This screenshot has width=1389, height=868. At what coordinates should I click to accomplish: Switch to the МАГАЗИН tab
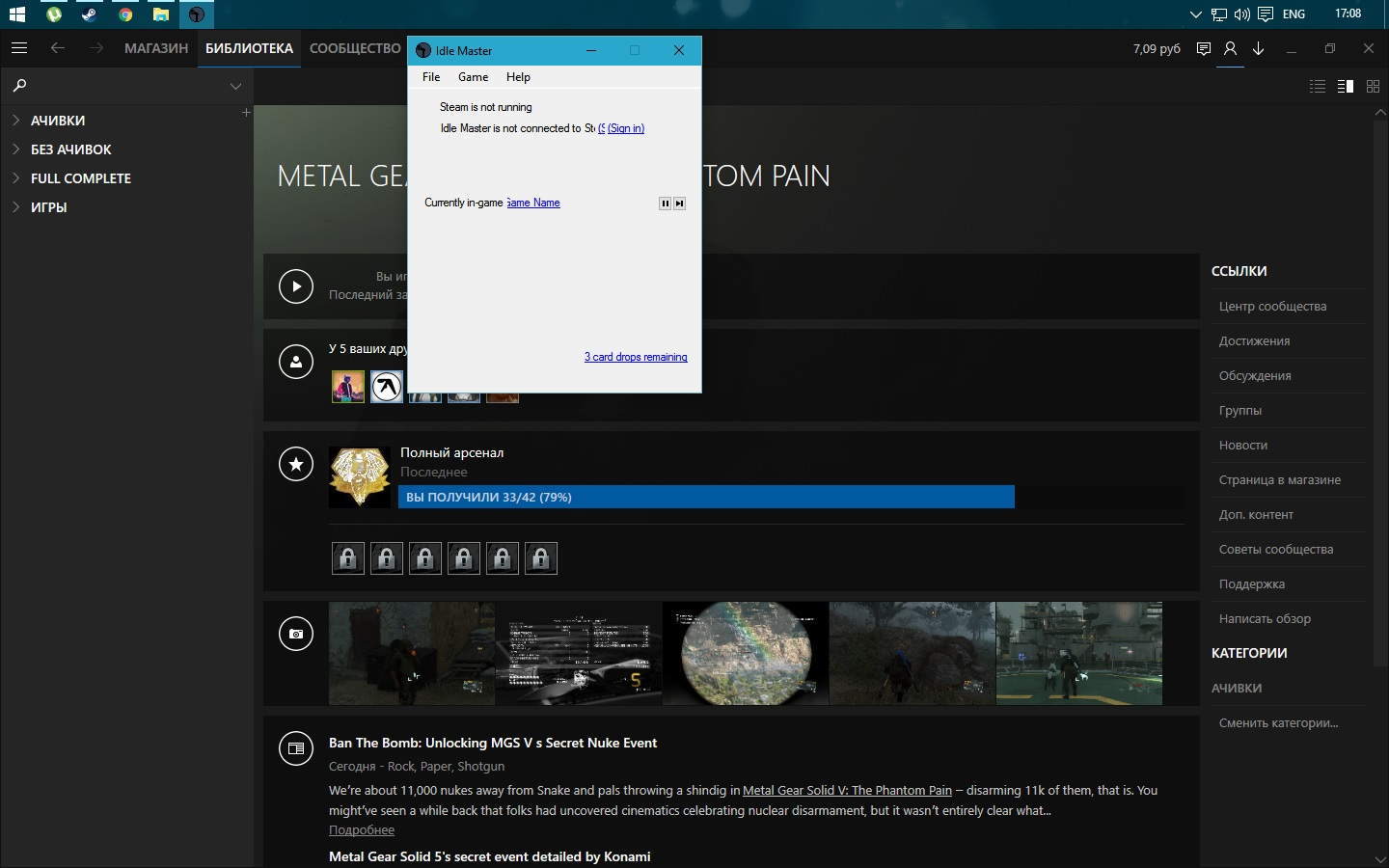point(156,48)
